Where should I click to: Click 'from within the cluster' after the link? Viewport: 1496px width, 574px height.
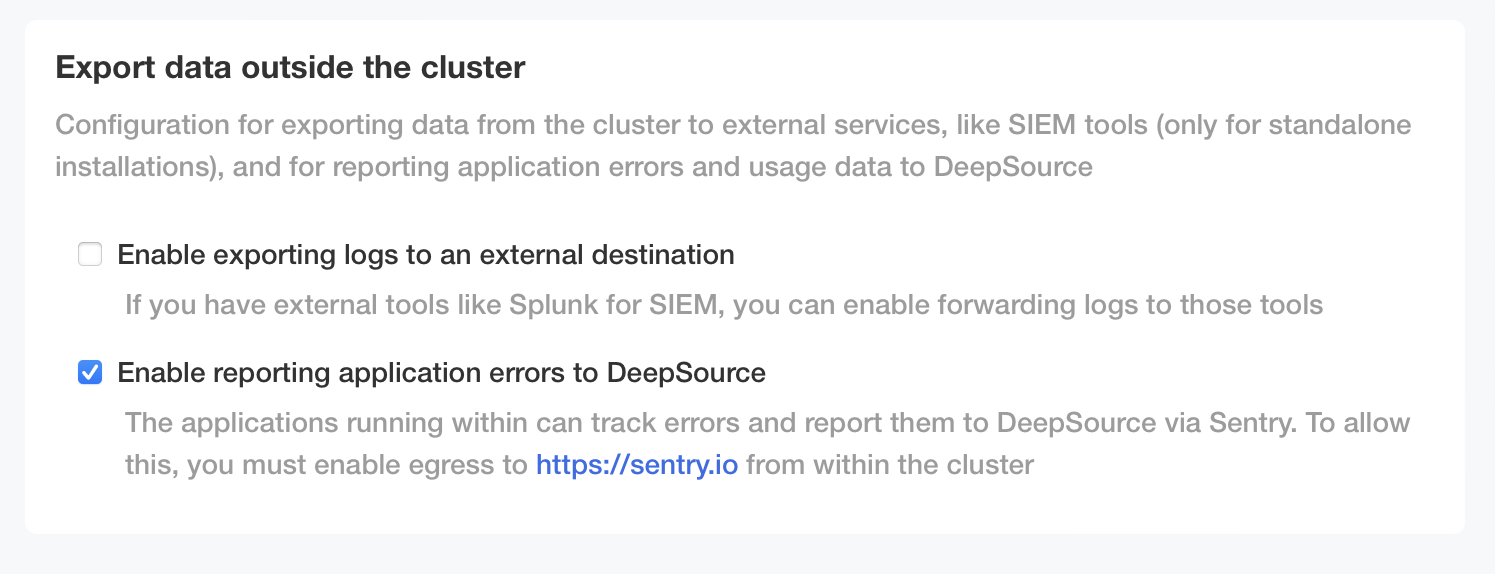[889, 465]
